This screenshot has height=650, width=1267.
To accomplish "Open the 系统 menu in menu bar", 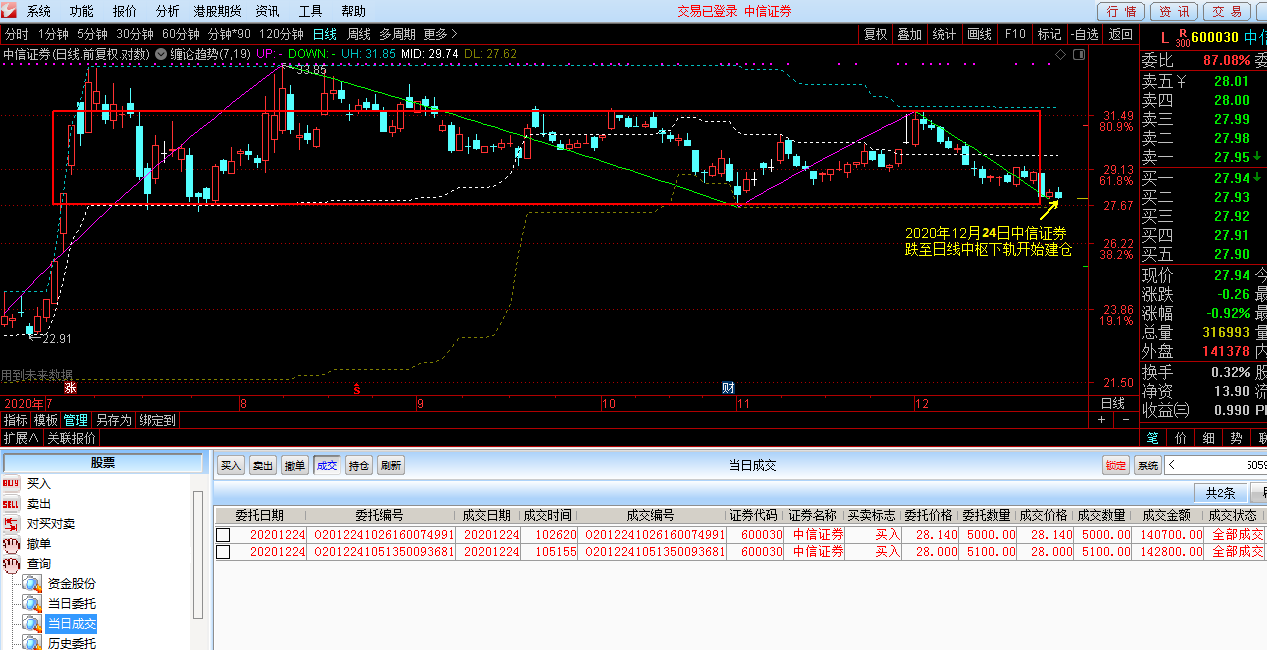I will tap(39, 11).
